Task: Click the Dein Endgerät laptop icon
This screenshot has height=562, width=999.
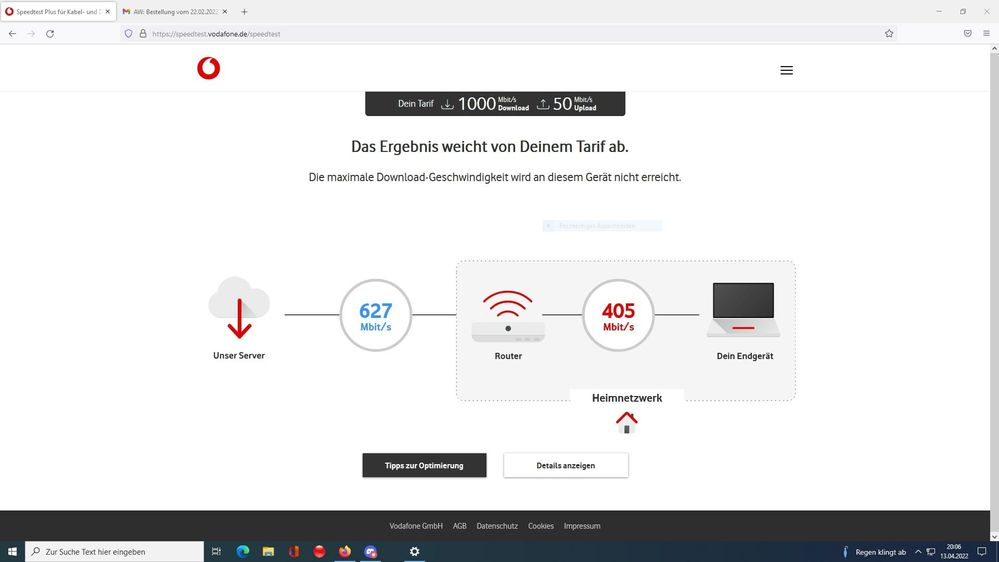Action: coord(744,310)
